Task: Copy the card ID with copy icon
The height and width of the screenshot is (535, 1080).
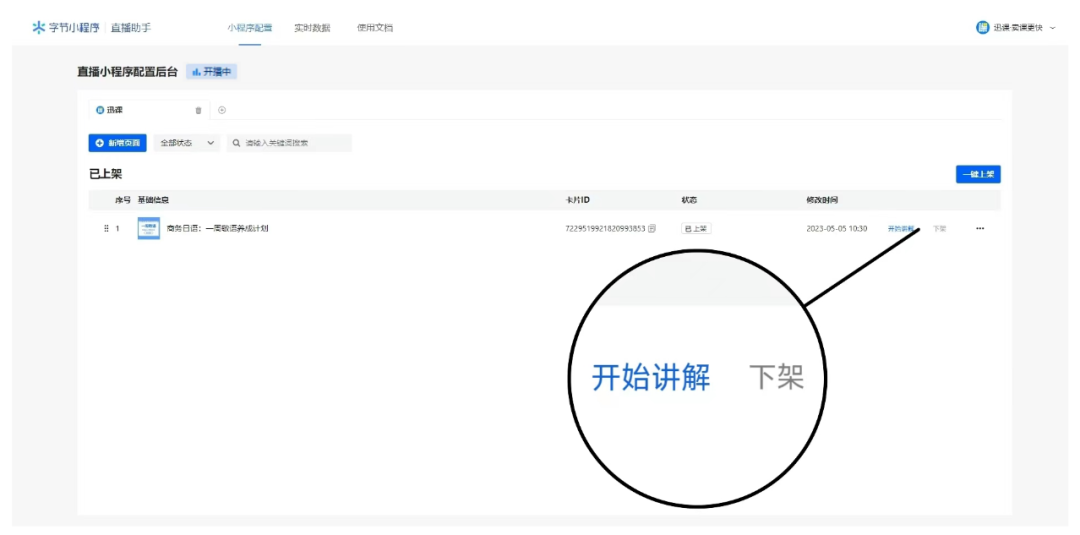Action: (x=652, y=229)
